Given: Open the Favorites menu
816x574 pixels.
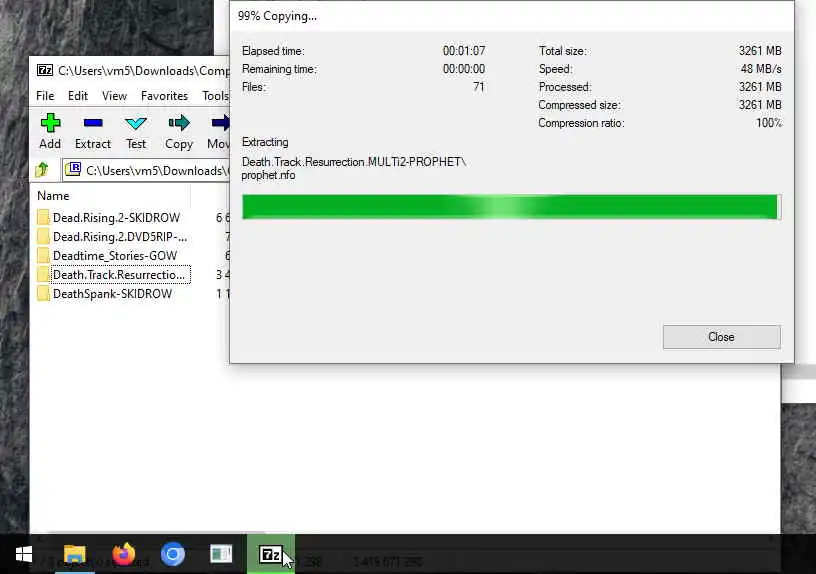Looking at the screenshot, I should point(164,96).
